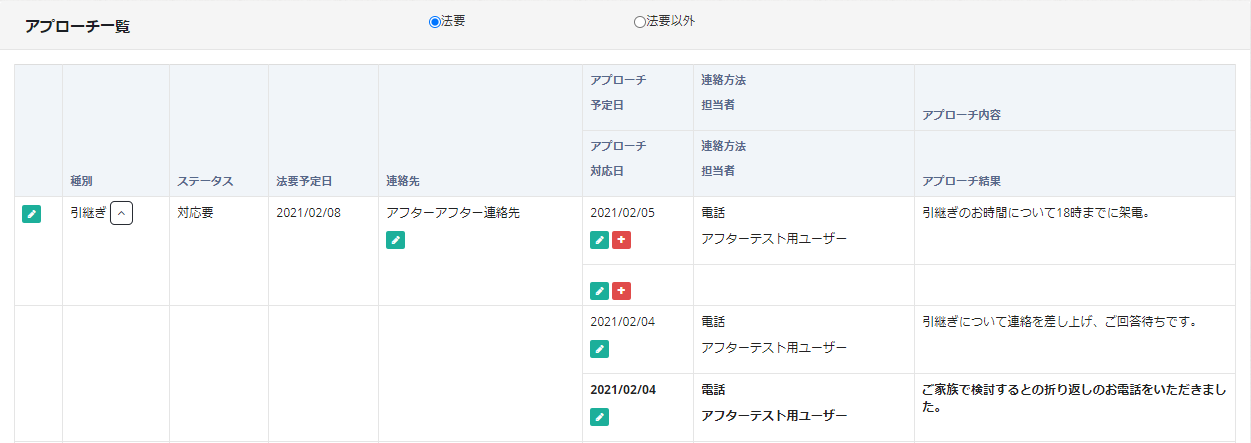The width and height of the screenshot is (1251, 443).
Task: Click the ステータス column header
Action: (205, 181)
